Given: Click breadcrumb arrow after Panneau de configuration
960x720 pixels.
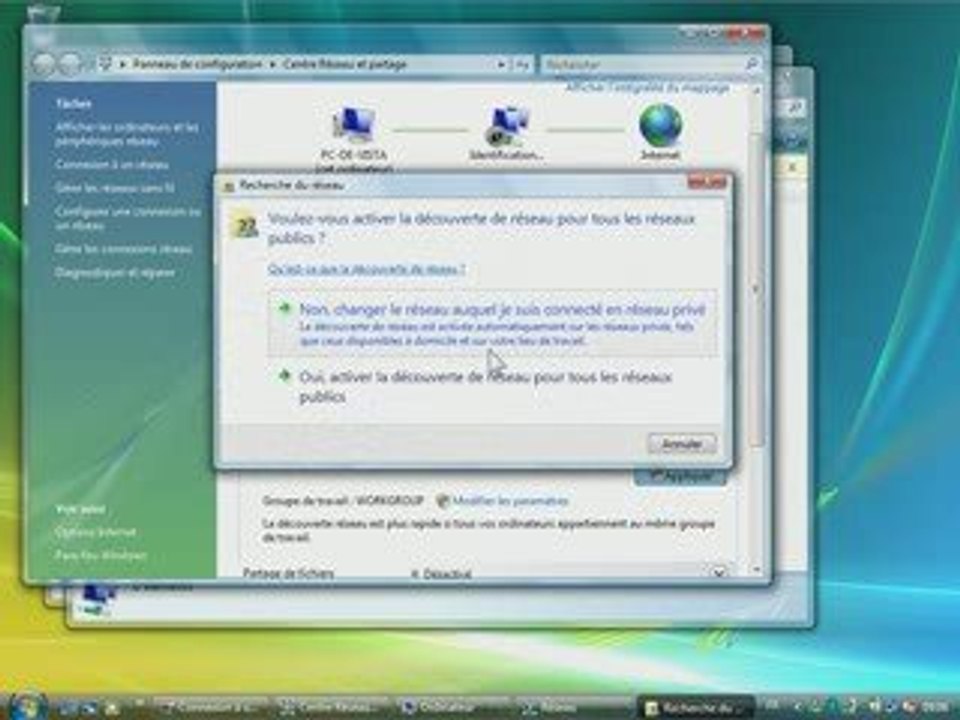Looking at the screenshot, I should click(272, 64).
